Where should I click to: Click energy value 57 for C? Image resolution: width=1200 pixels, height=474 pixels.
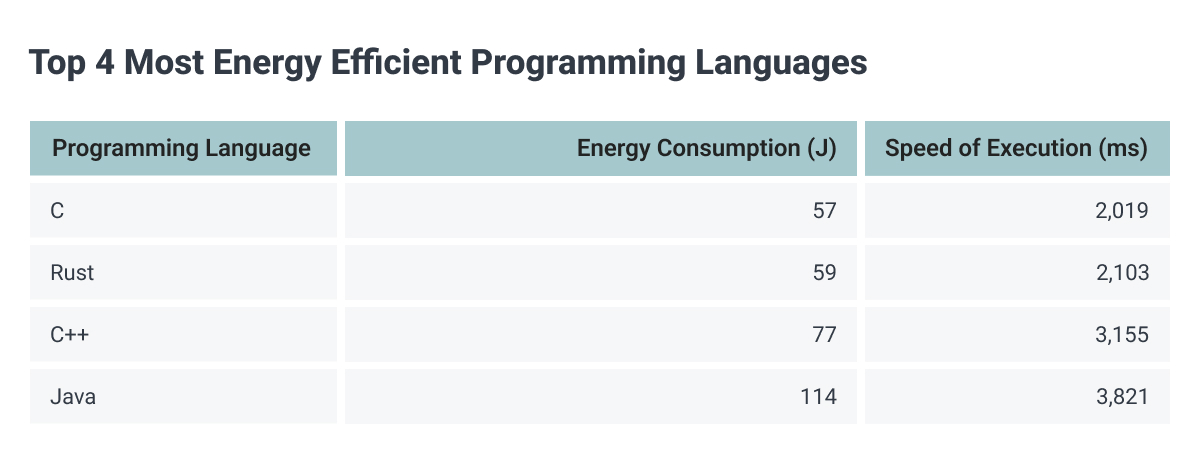point(601,210)
